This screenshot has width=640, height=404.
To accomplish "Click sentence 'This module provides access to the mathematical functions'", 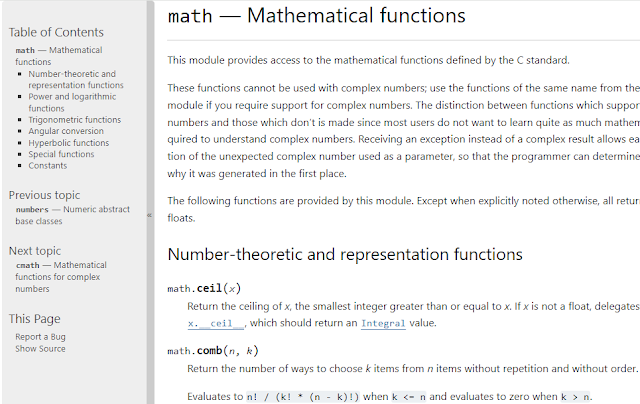I will pos(303,60).
